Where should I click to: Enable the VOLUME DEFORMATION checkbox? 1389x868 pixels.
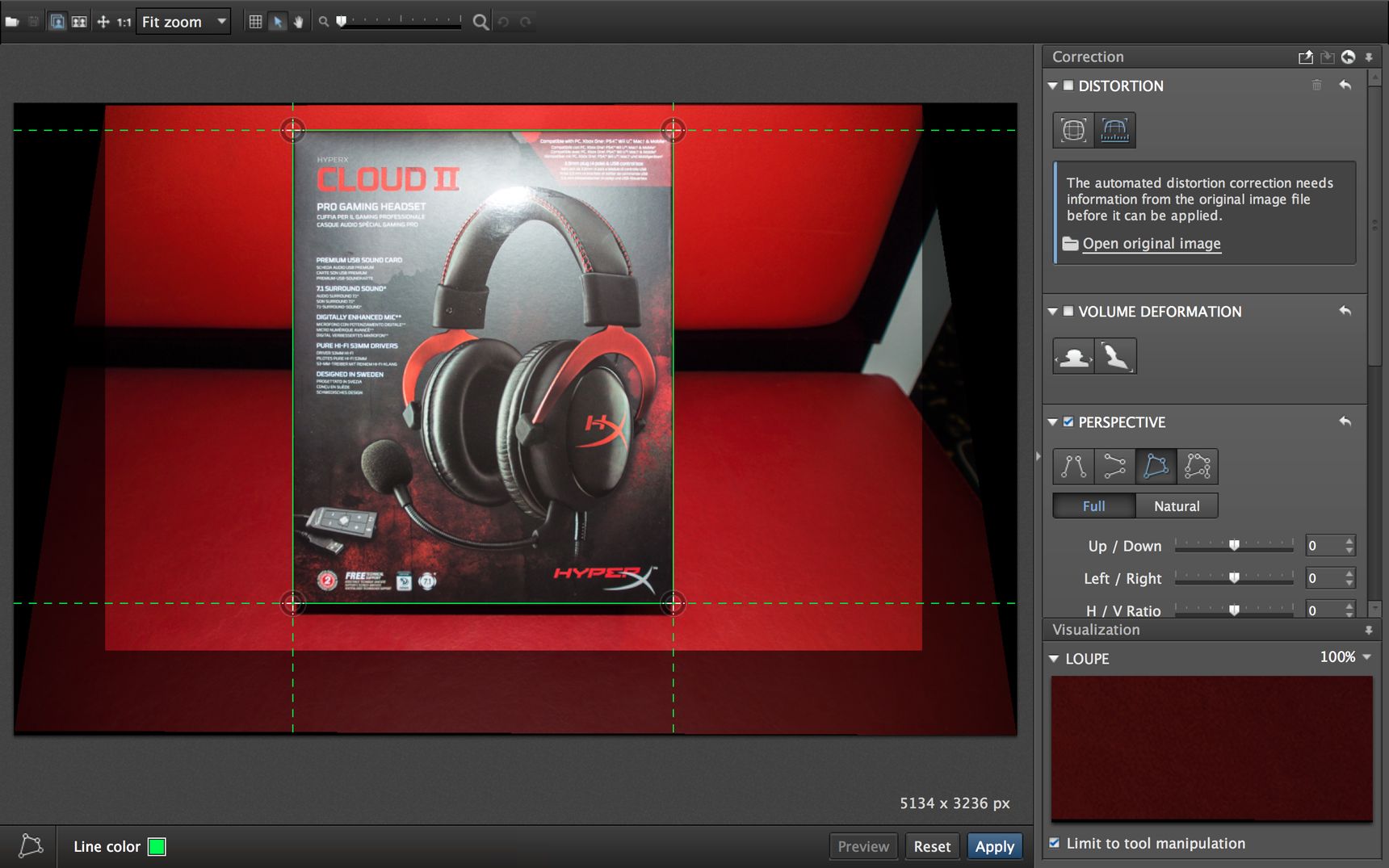tap(1068, 311)
